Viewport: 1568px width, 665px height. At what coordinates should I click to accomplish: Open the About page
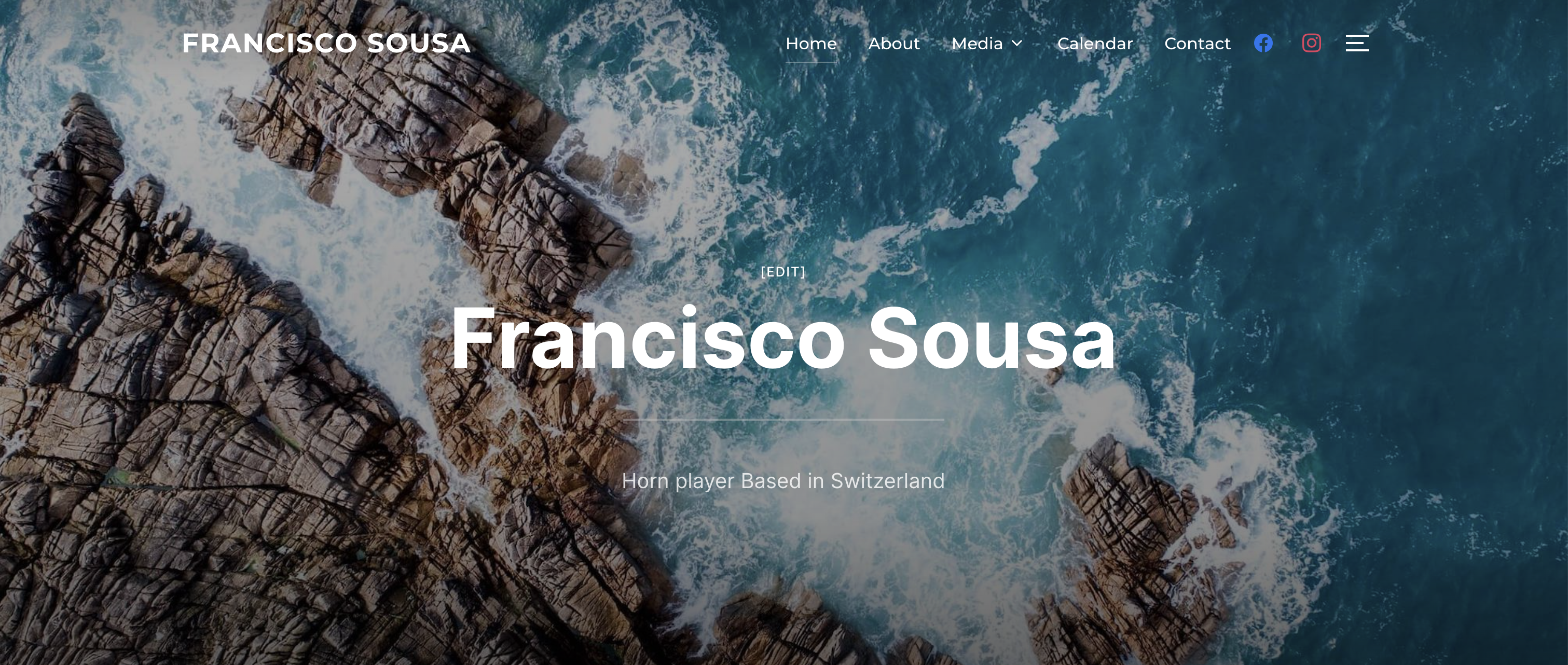point(893,44)
